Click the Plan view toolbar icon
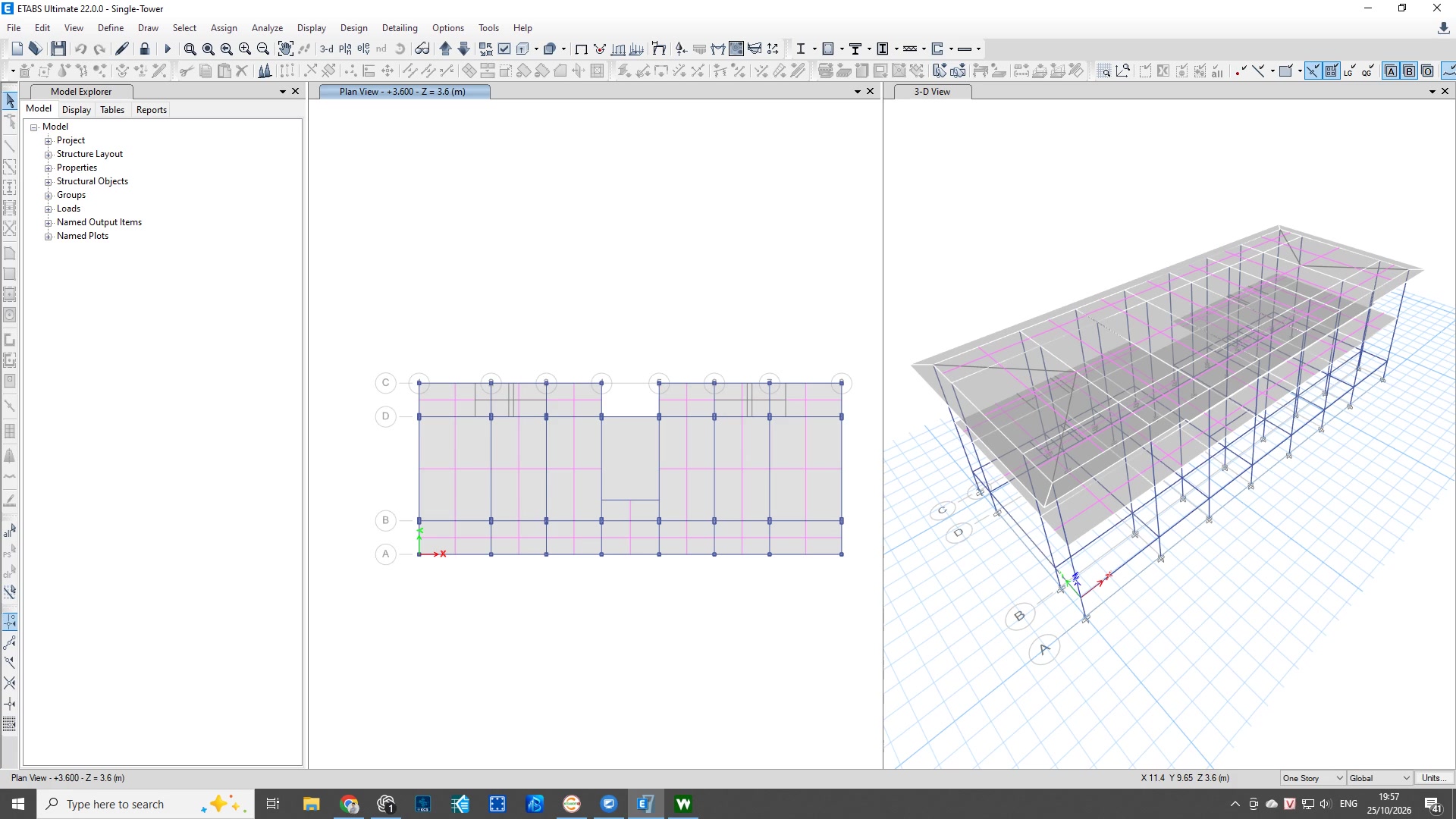The height and width of the screenshot is (819, 1456). tap(345, 49)
